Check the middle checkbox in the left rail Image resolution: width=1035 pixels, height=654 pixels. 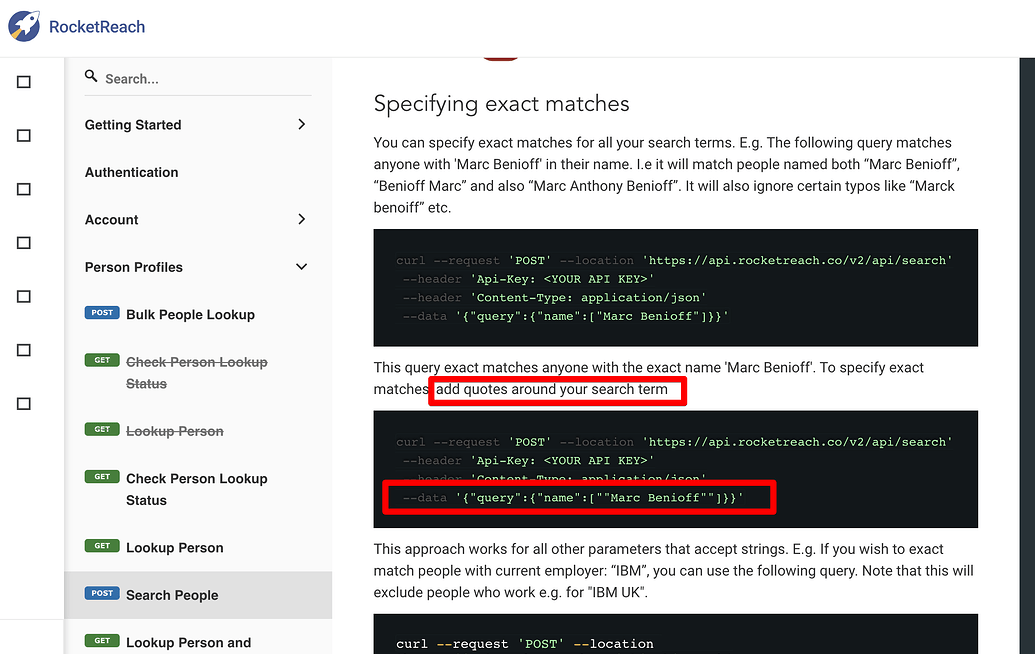[x=23, y=242]
